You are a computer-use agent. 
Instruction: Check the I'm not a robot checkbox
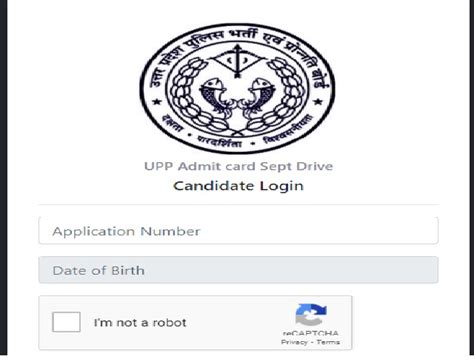(x=66, y=322)
